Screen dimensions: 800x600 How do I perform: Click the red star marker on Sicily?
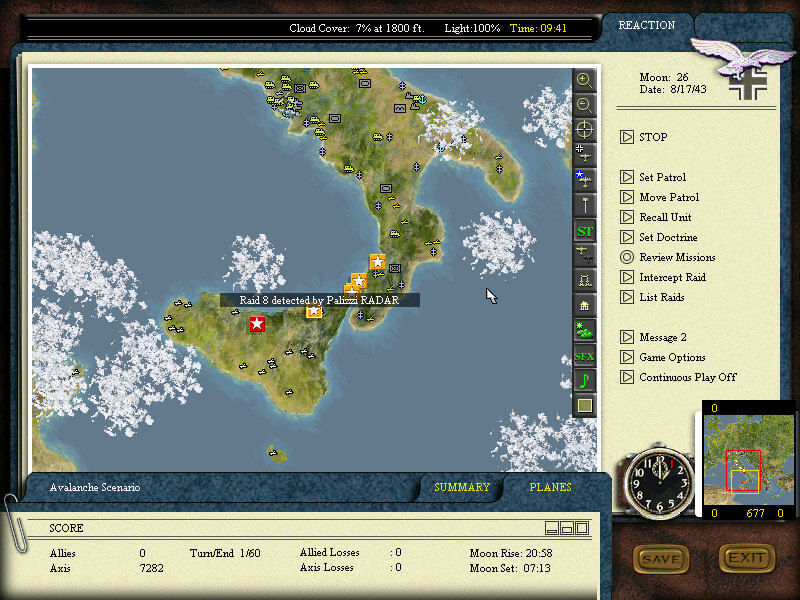point(257,323)
